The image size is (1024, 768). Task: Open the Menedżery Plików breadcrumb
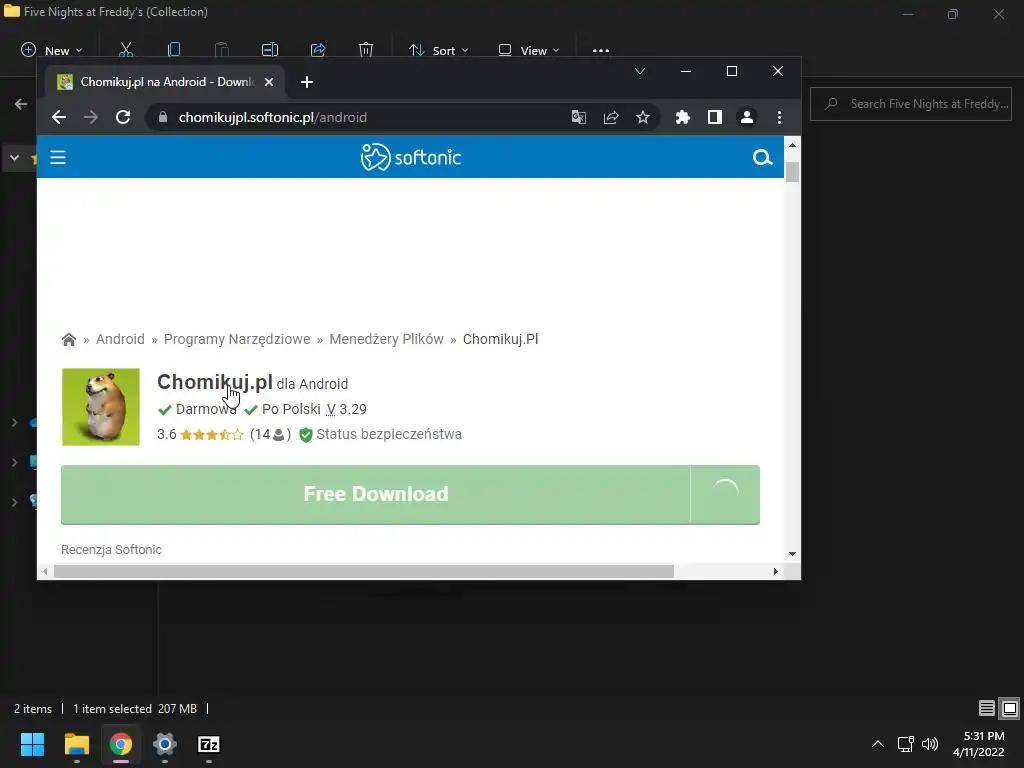[x=387, y=340]
